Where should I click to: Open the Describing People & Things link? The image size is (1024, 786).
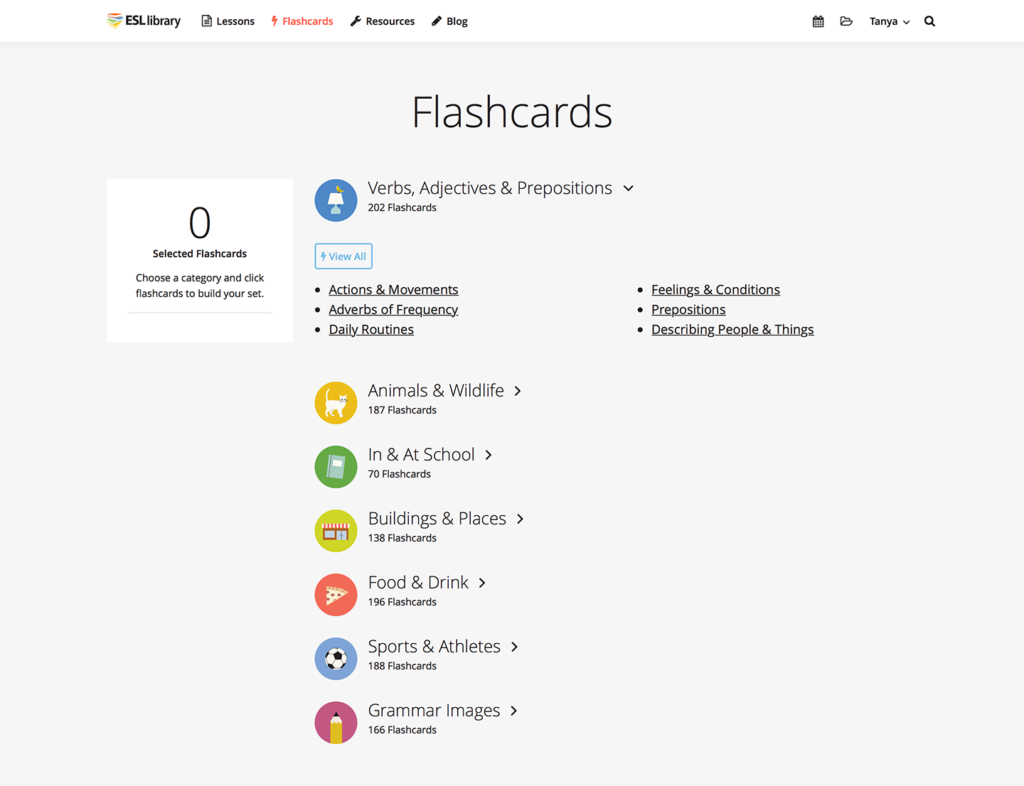click(x=733, y=330)
